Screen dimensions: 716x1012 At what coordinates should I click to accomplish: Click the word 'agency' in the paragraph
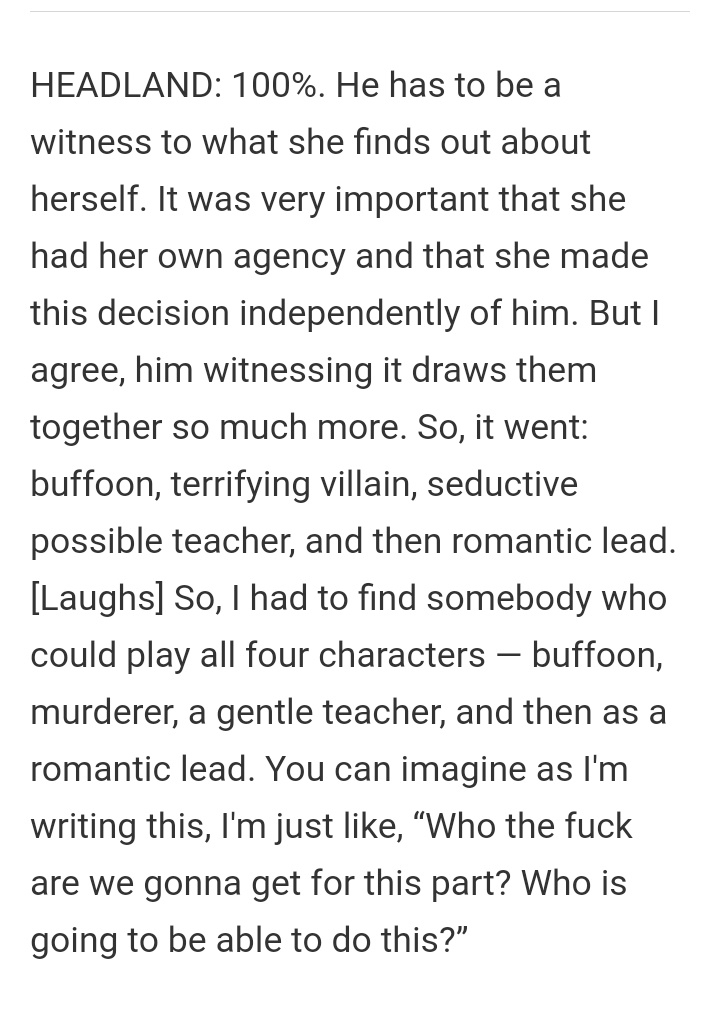(x=289, y=257)
